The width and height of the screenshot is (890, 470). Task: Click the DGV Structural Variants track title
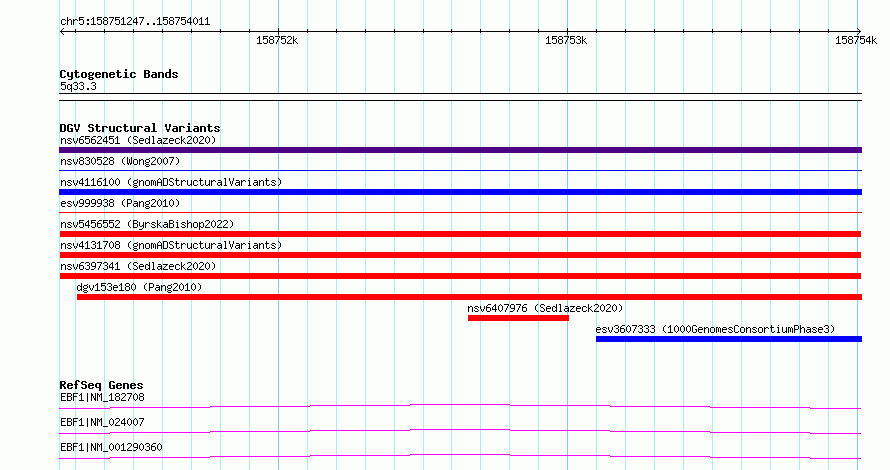[140, 128]
